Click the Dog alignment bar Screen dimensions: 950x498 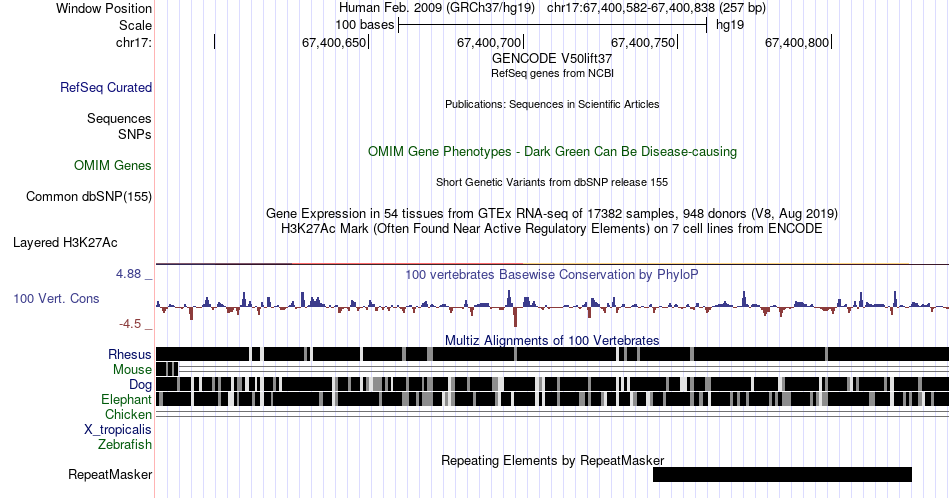click(x=552, y=384)
